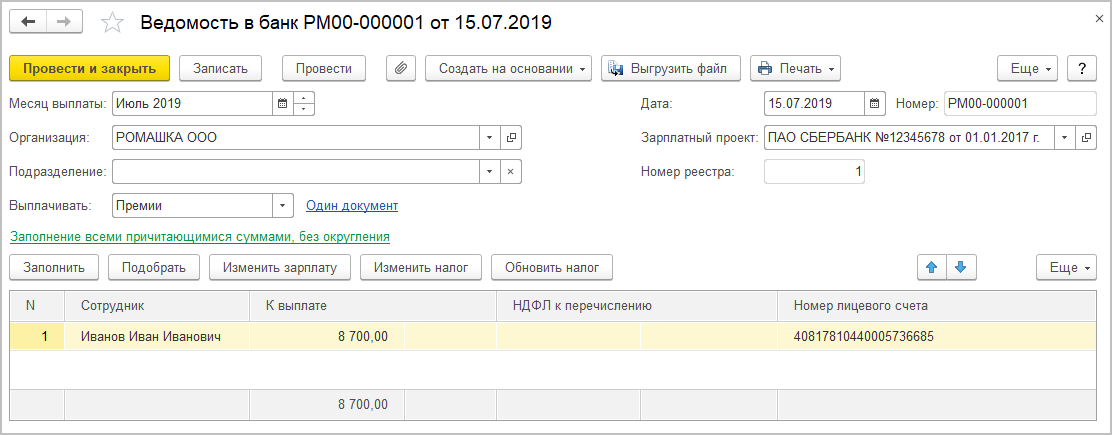Click the help question mark button
The width and height of the screenshot is (1112, 435).
[1081, 68]
